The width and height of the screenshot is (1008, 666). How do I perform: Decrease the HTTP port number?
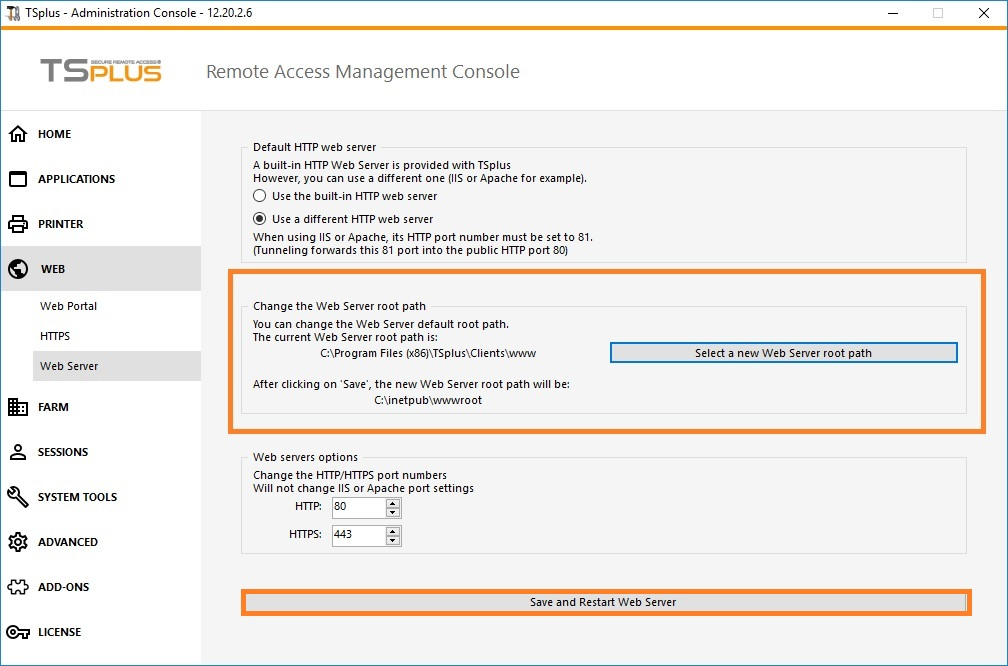(393, 512)
